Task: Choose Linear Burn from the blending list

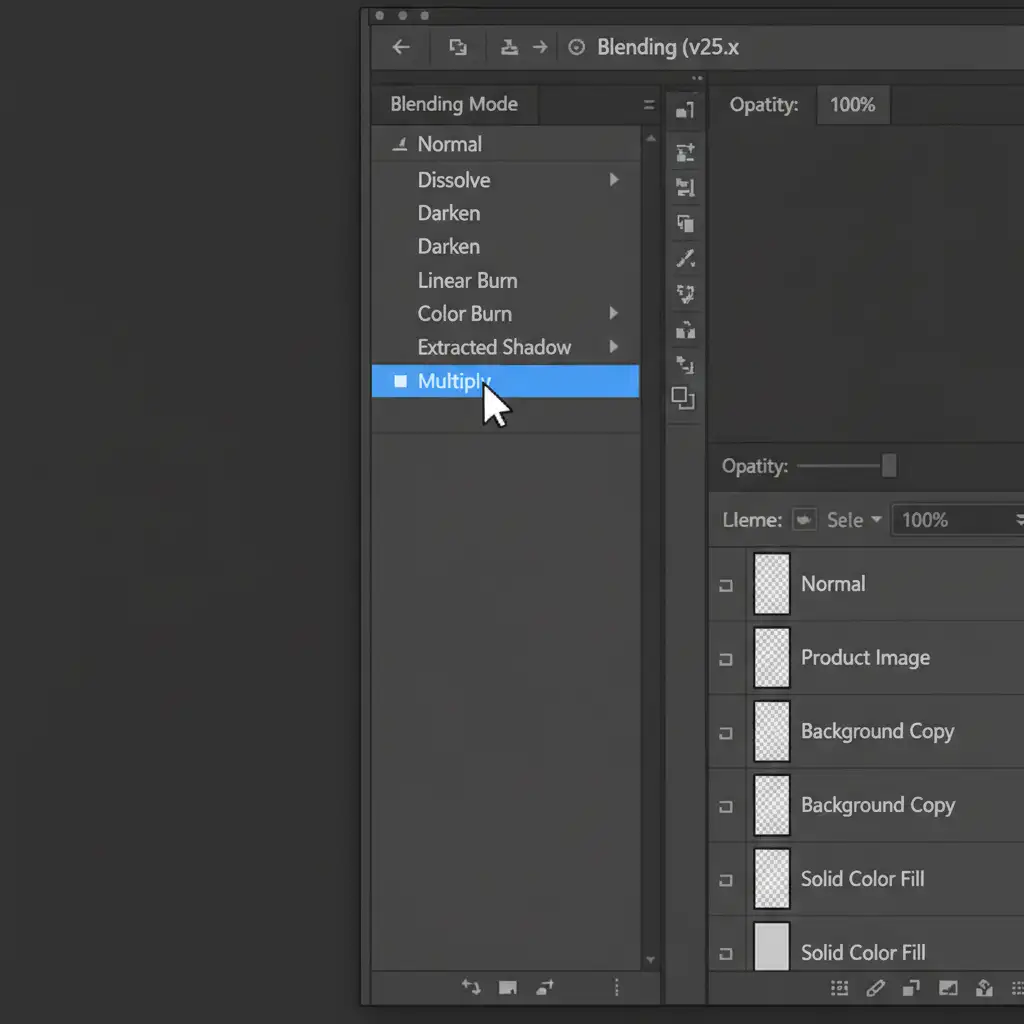Action: click(x=467, y=281)
